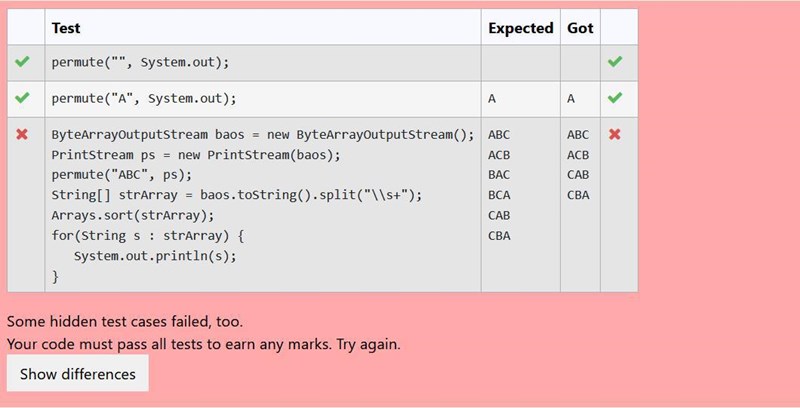Click the red X right of the Got column

point(615,134)
